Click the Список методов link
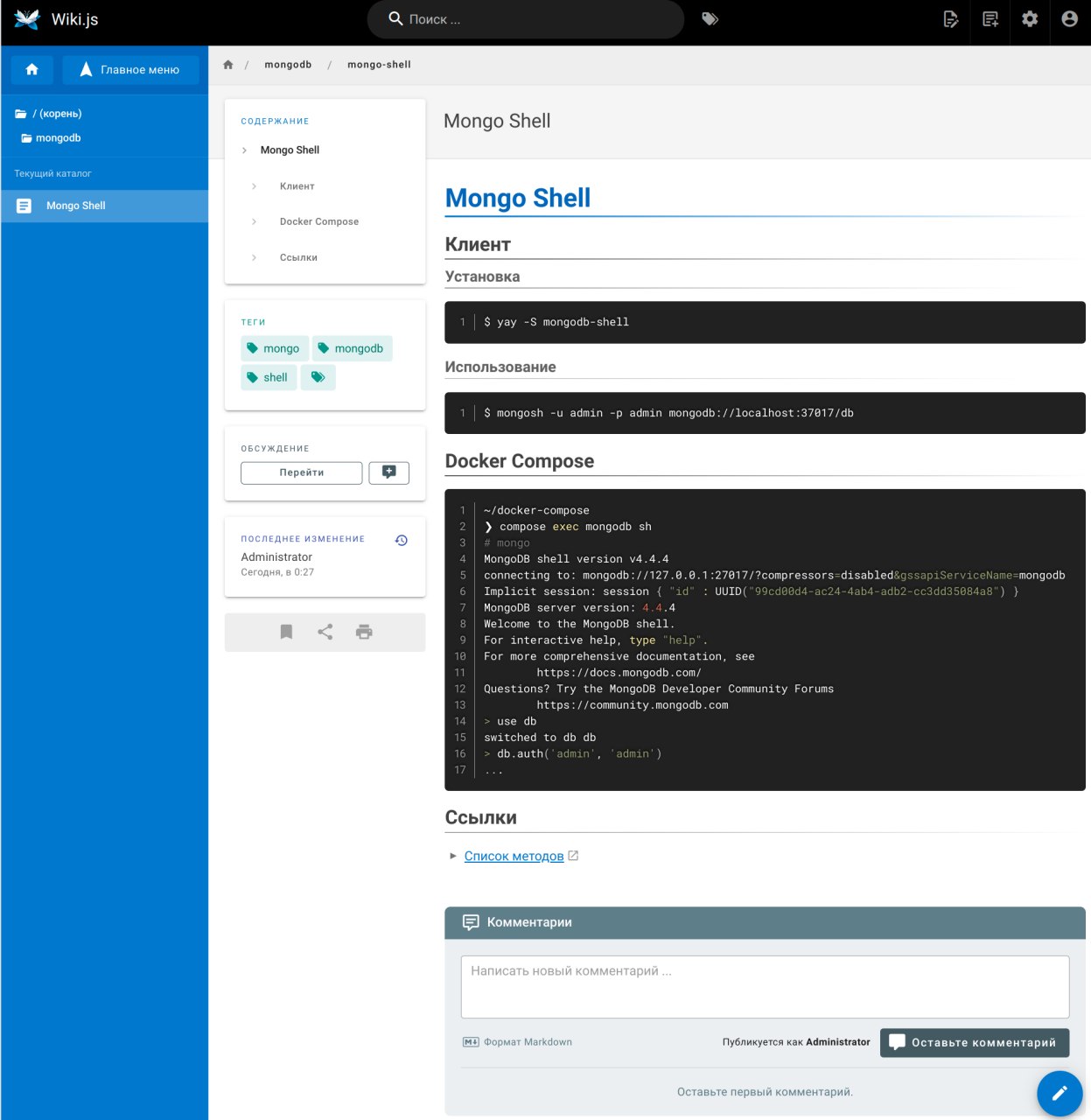 tap(514, 856)
